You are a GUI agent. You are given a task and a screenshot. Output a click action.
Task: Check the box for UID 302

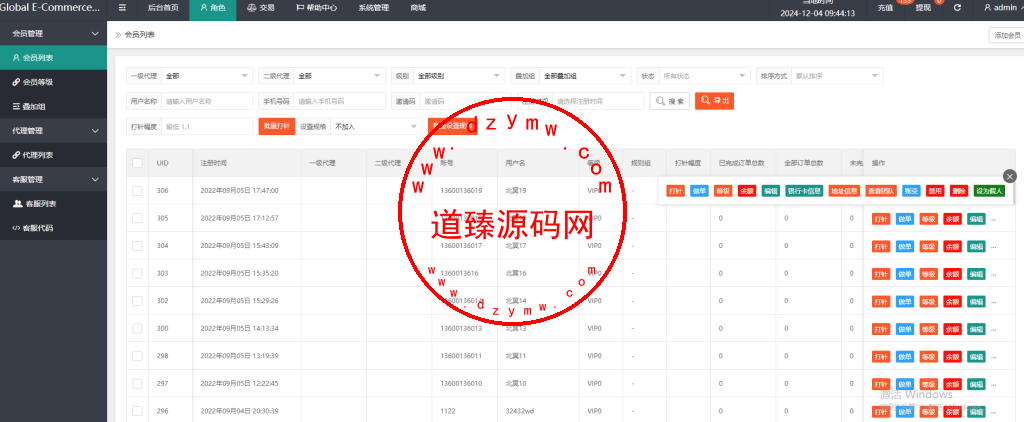137,301
